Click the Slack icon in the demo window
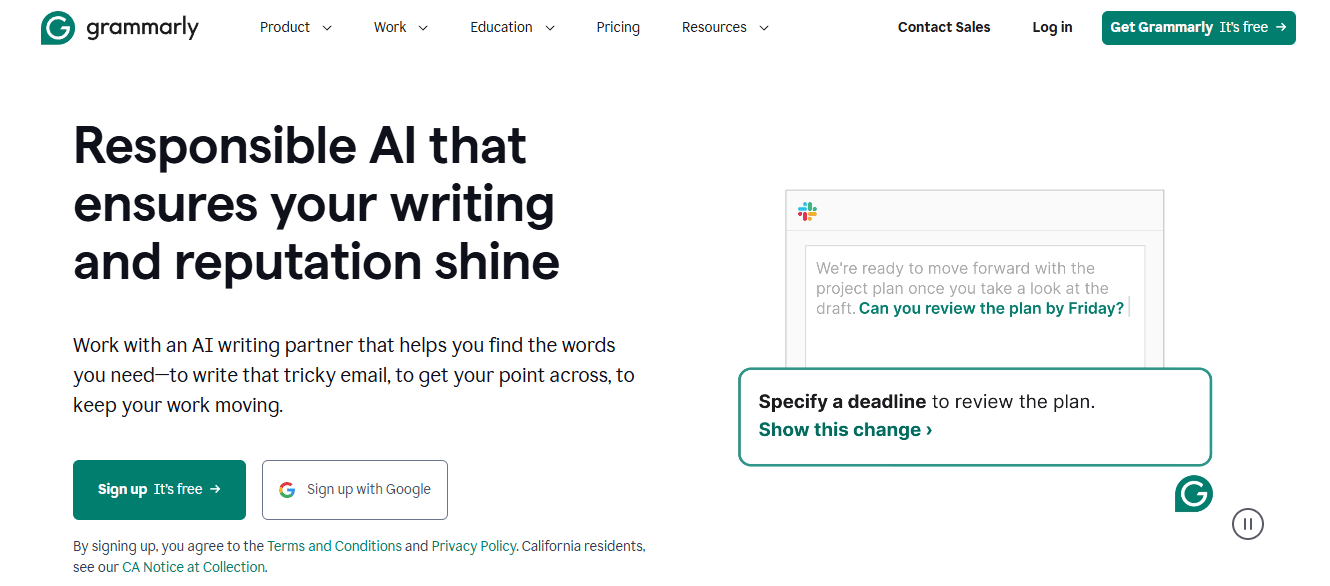This screenshot has height=586, width=1330. coord(807,211)
